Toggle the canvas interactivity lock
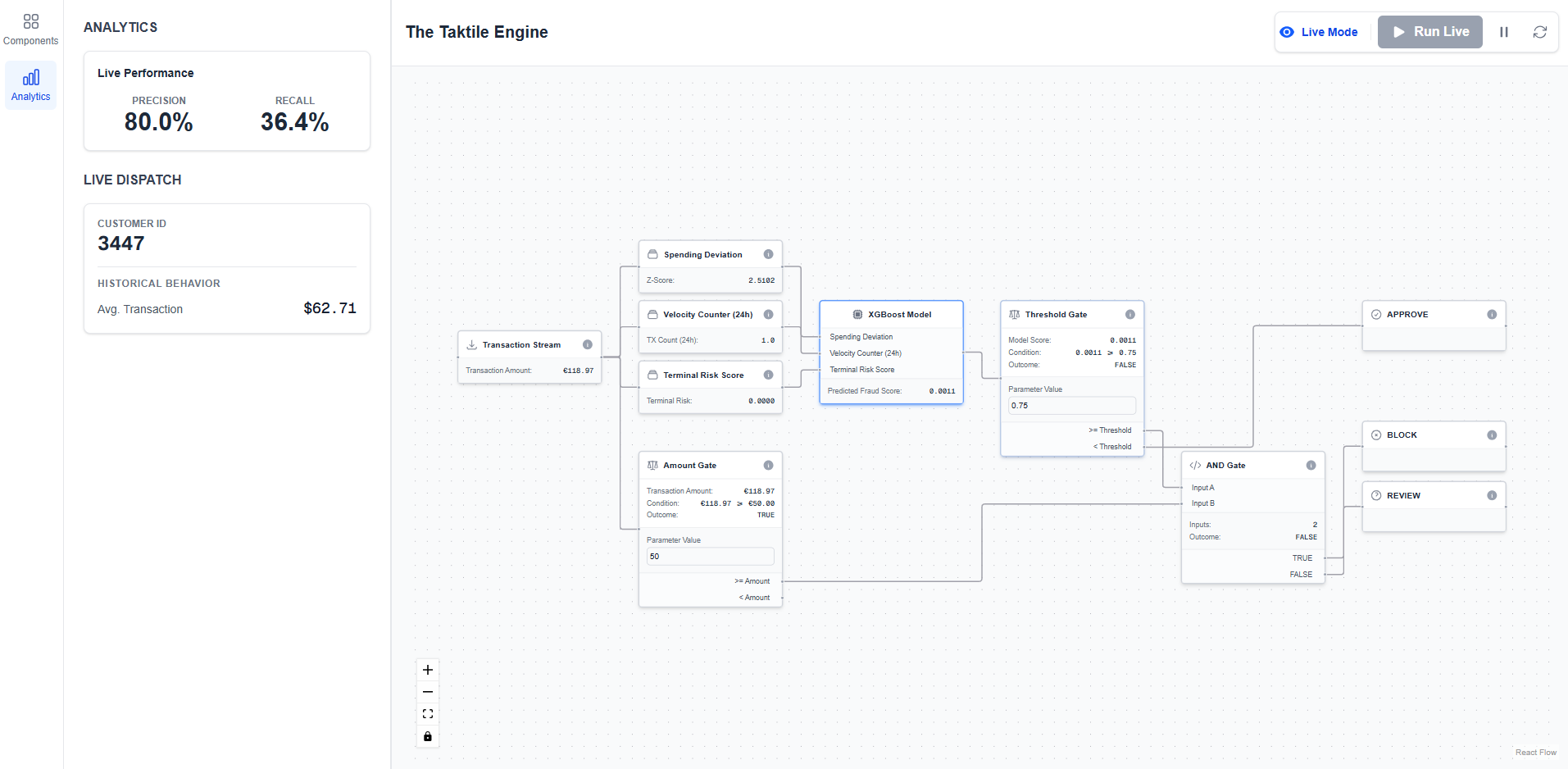Screen dimensions: 1568x769 428,736
